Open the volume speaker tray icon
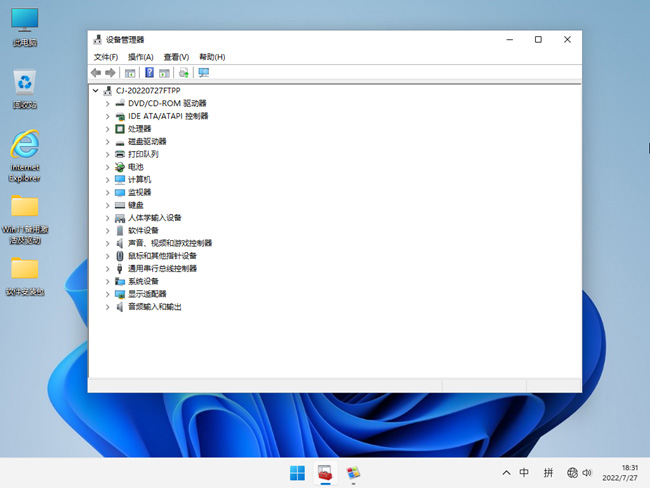The image size is (650, 488). click(x=587, y=473)
